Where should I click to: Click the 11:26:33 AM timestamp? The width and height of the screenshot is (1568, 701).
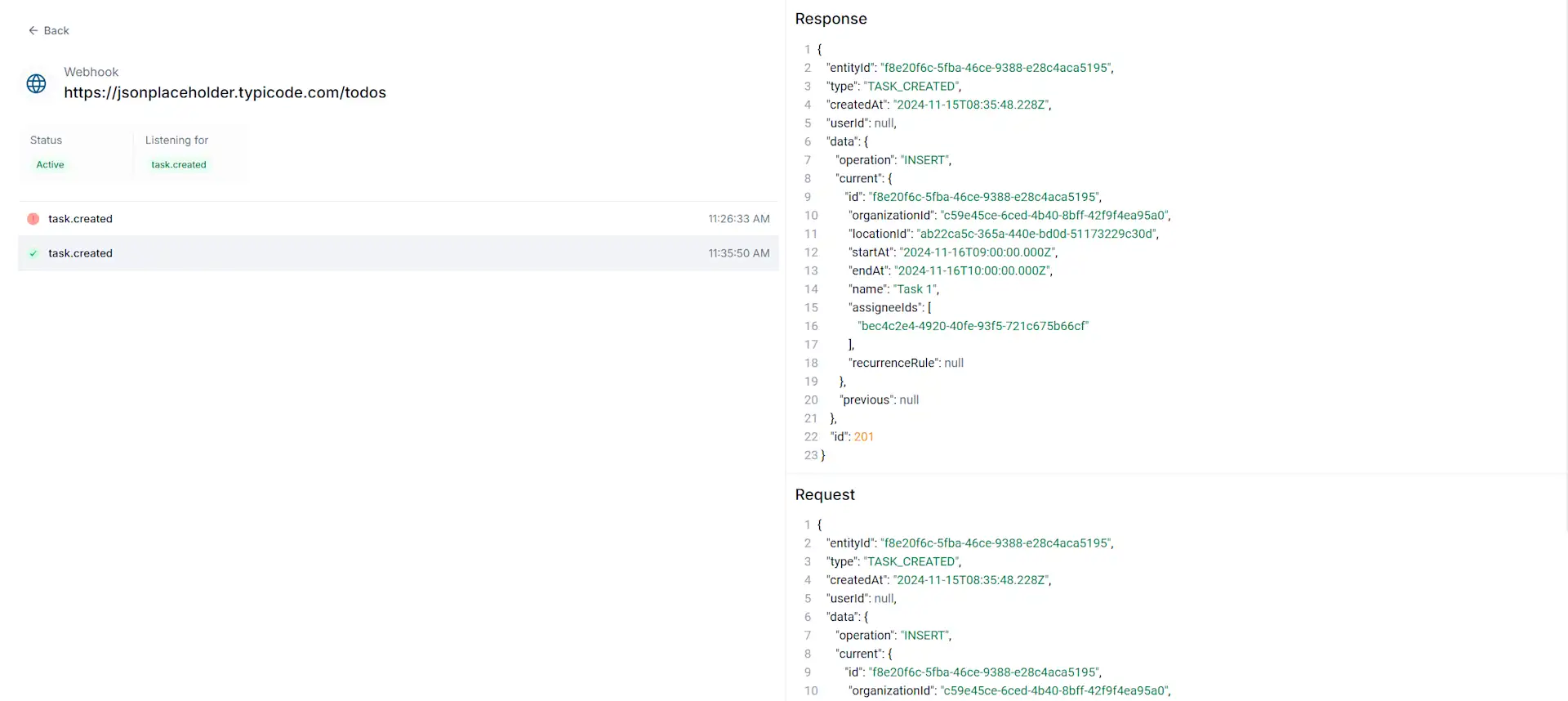pyautogui.click(x=739, y=219)
